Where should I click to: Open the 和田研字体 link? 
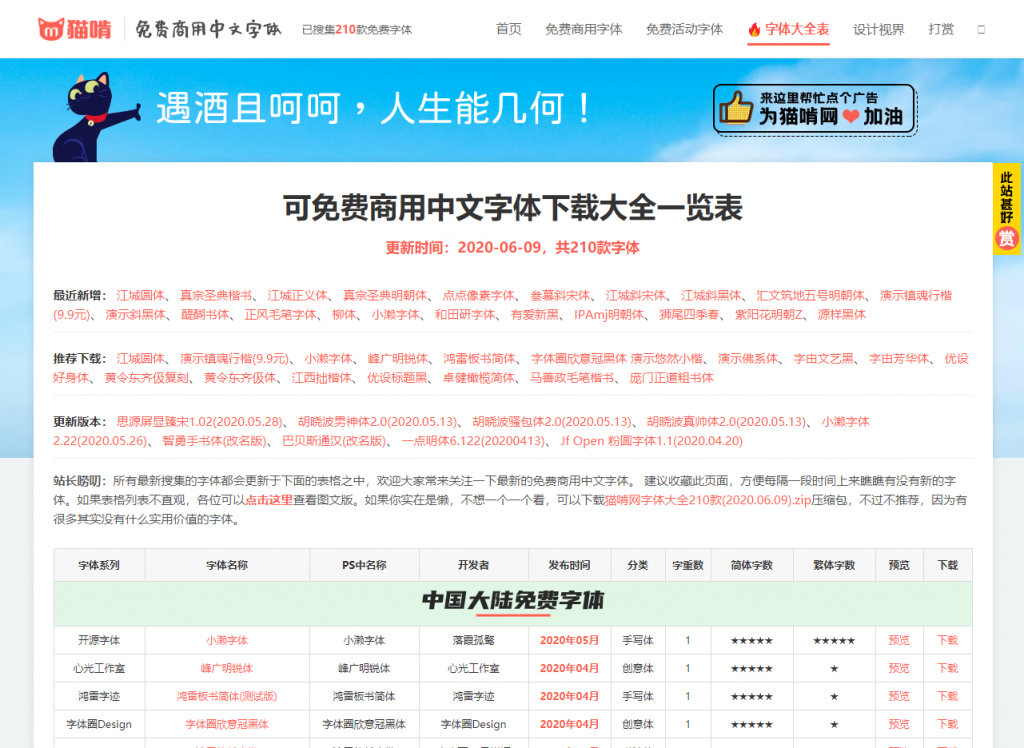pos(466,314)
